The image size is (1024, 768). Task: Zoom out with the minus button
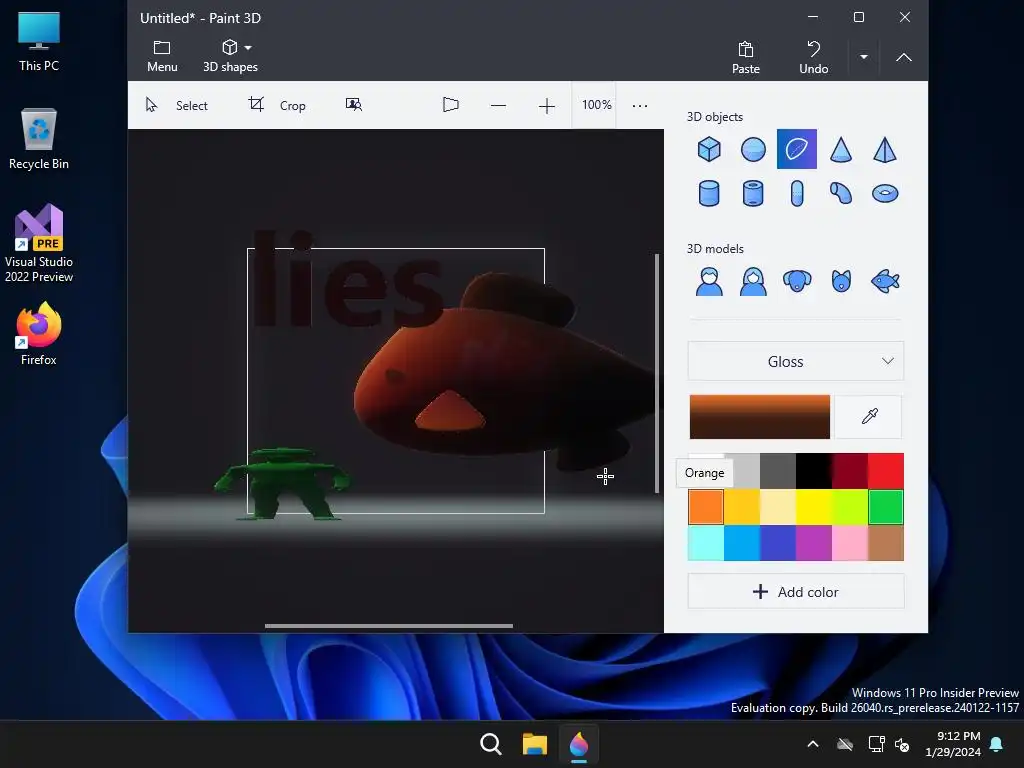(498, 105)
